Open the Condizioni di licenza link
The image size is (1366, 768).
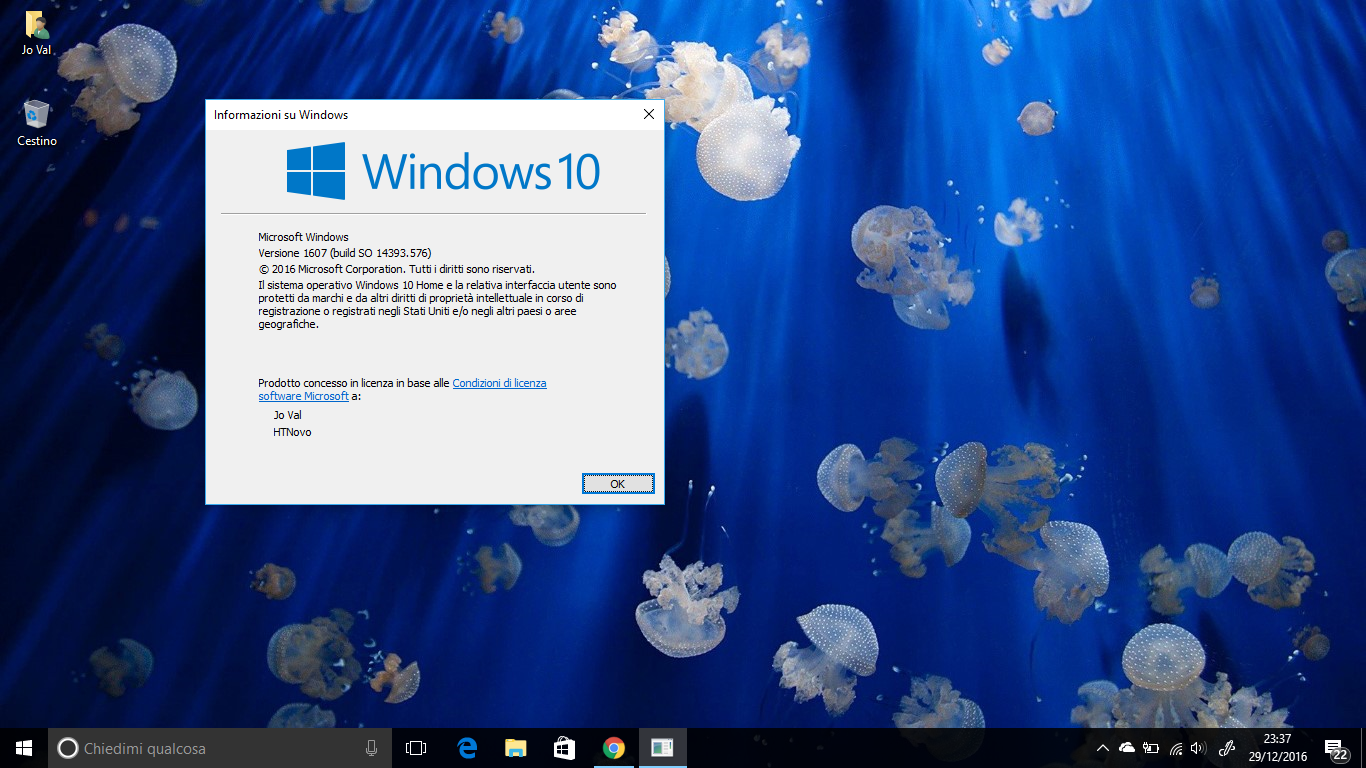pos(499,383)
